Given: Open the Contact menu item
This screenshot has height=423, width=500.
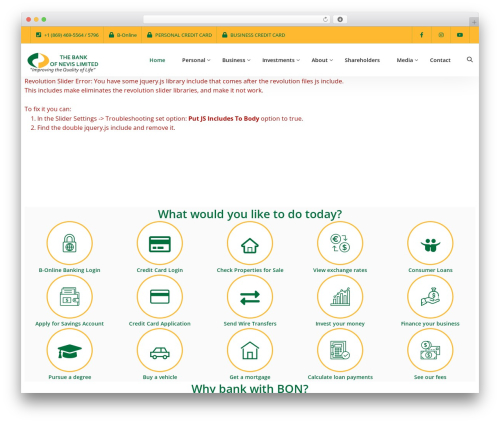Looking at the screenshot, I should pyautogui.click(x=440, y=60).
